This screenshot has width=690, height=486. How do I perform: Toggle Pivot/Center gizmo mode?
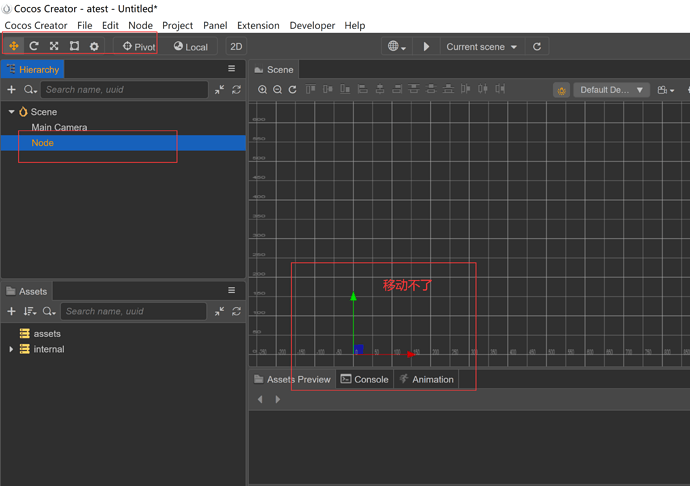pyautogui.click(x=139, y=46)
